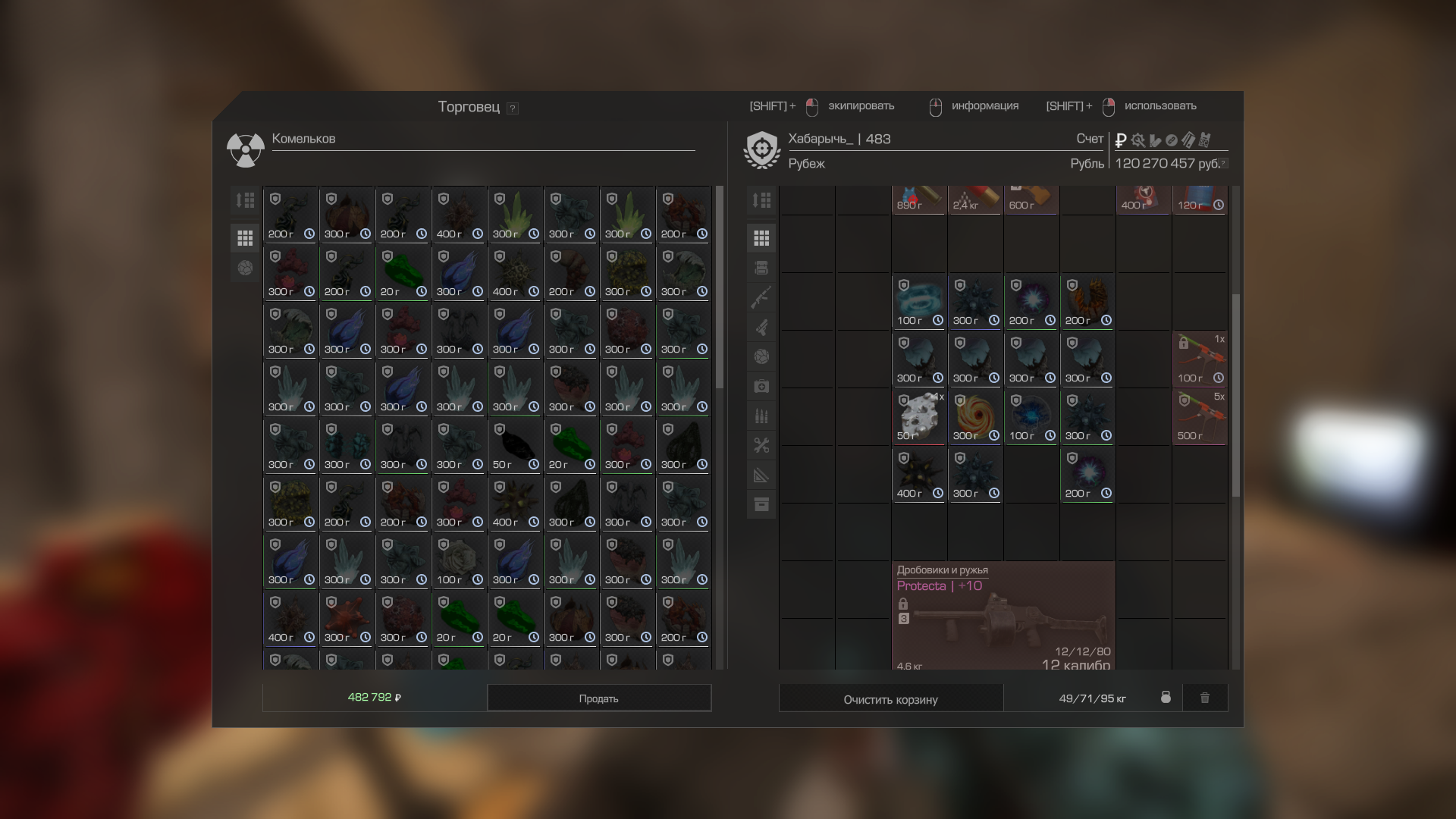Filter player inventory by tools category
The width and height of the screenshot is (1456, 819).
[761, 445]
